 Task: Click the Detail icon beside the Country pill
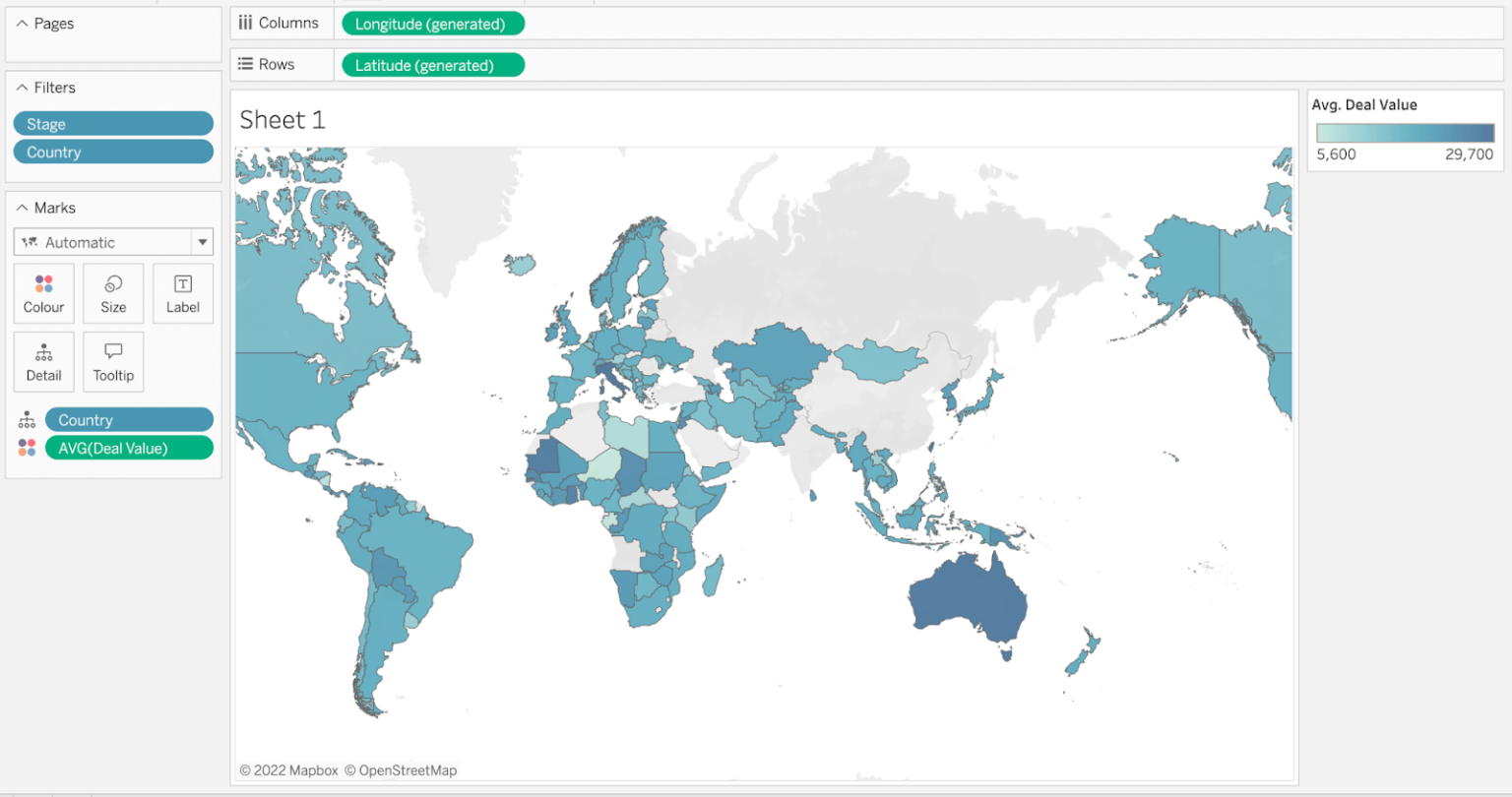click(x=27, y=418)
